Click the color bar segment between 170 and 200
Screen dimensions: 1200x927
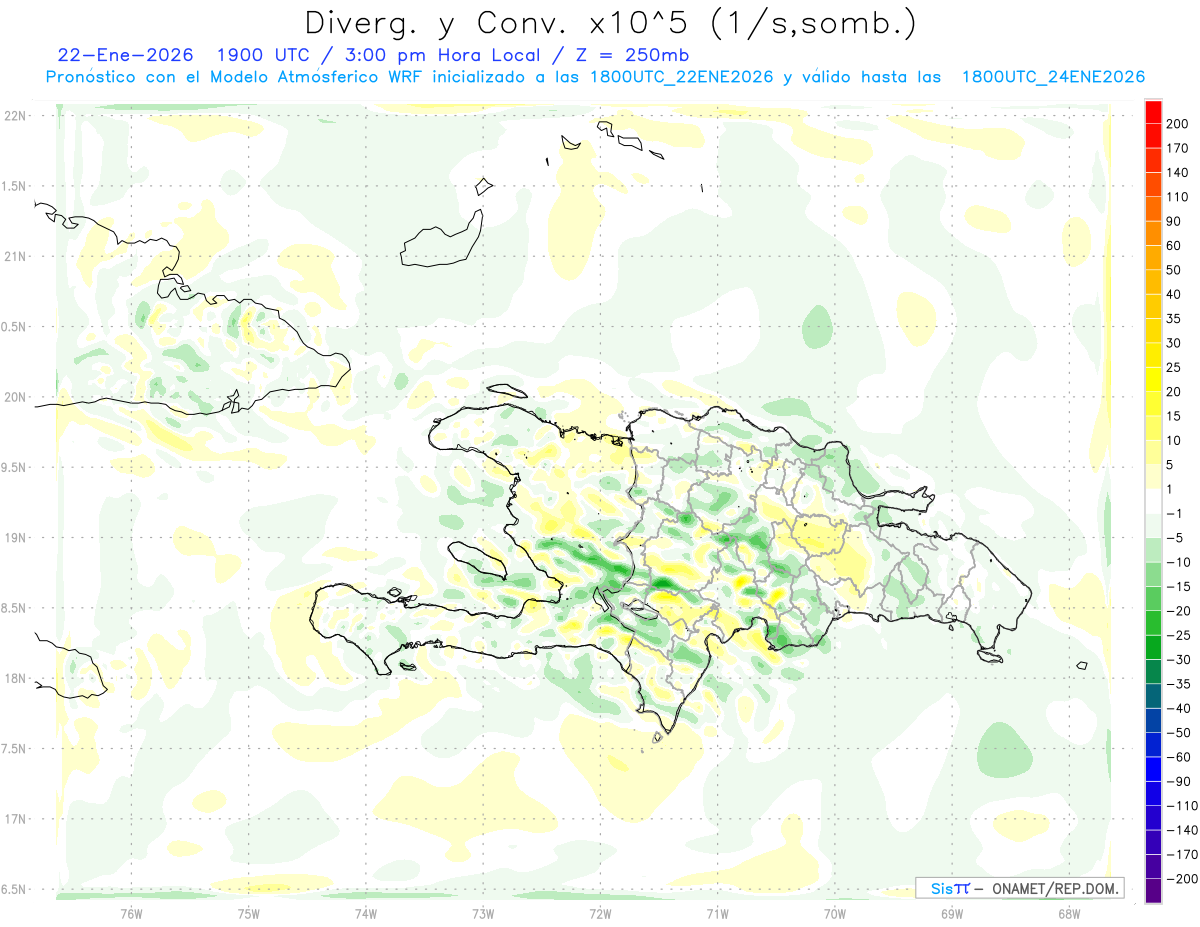(1153, 136)
